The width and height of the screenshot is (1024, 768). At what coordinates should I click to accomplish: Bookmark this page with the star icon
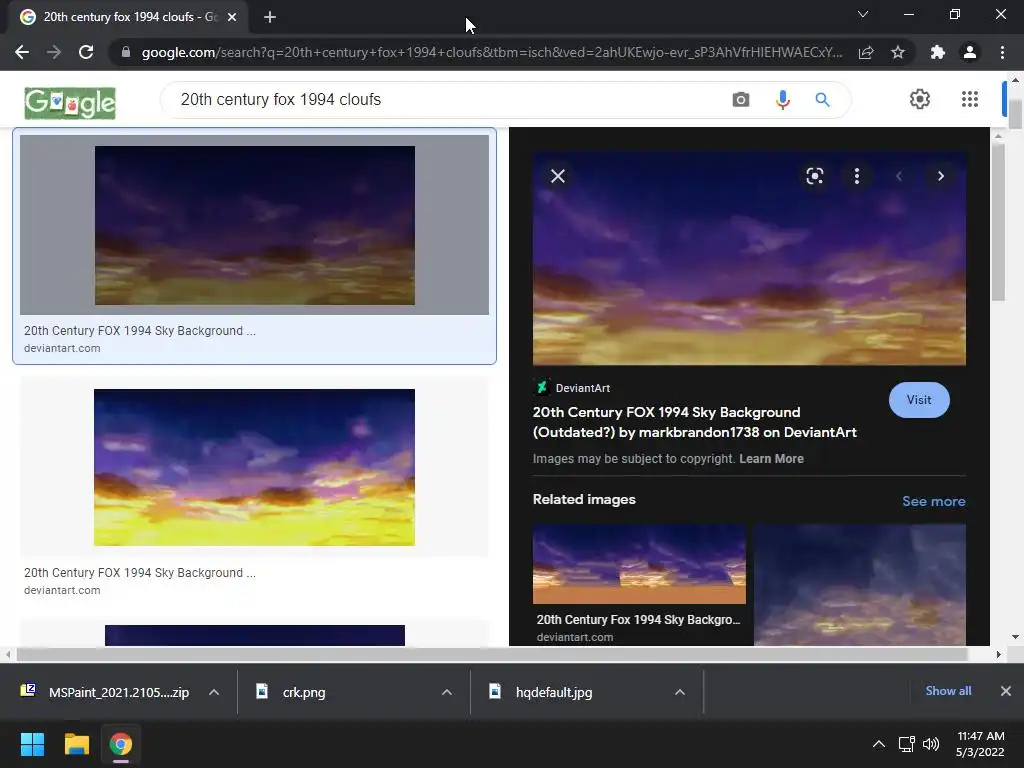pos(898,52)
